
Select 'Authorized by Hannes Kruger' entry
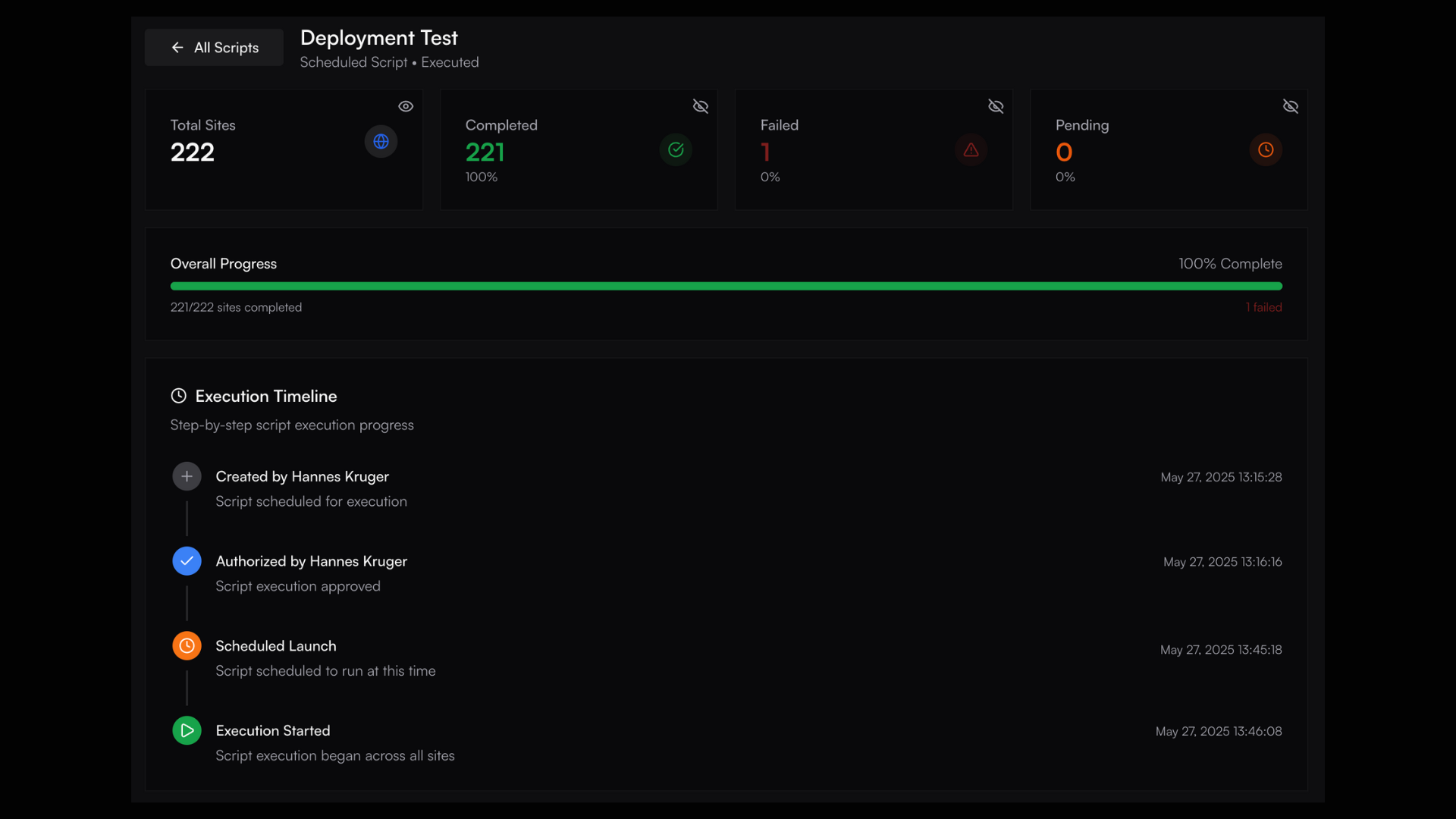[x=311, y=561]
